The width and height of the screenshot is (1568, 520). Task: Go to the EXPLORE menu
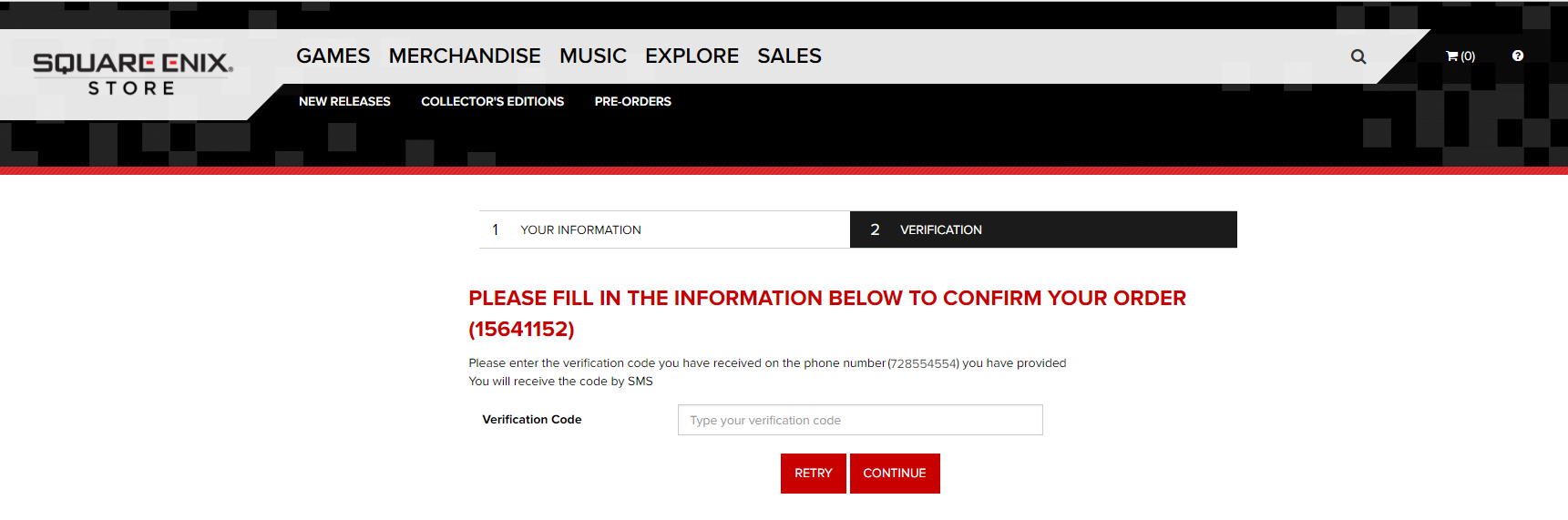pyautogui.click(x=692, y=56)
